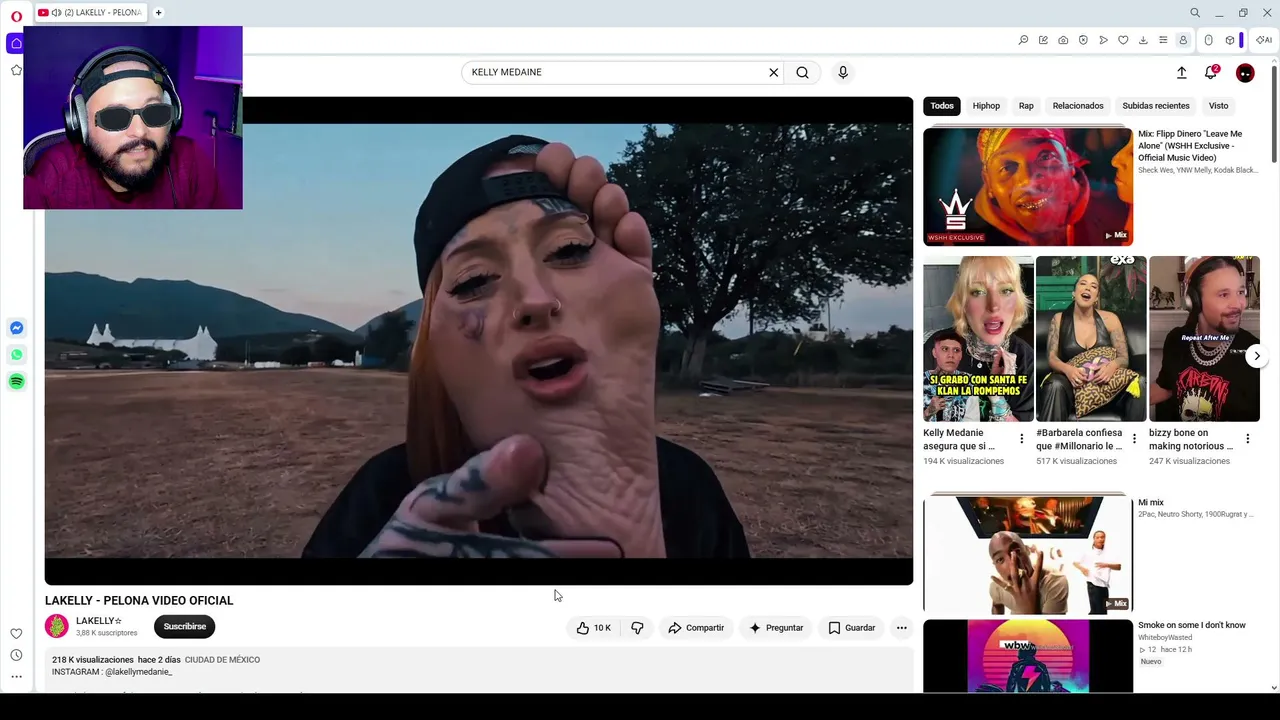The image size is (1280, 720).
Task: Open Bookmarks star in Opera sidebar
Action: [x=16, y=70]
